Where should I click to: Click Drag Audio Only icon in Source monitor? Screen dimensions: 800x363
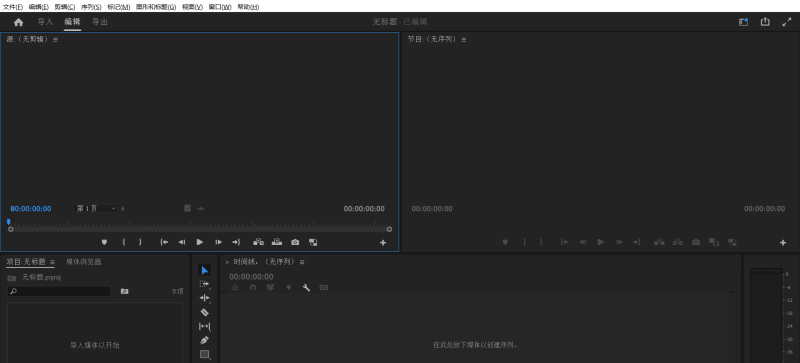201,208
